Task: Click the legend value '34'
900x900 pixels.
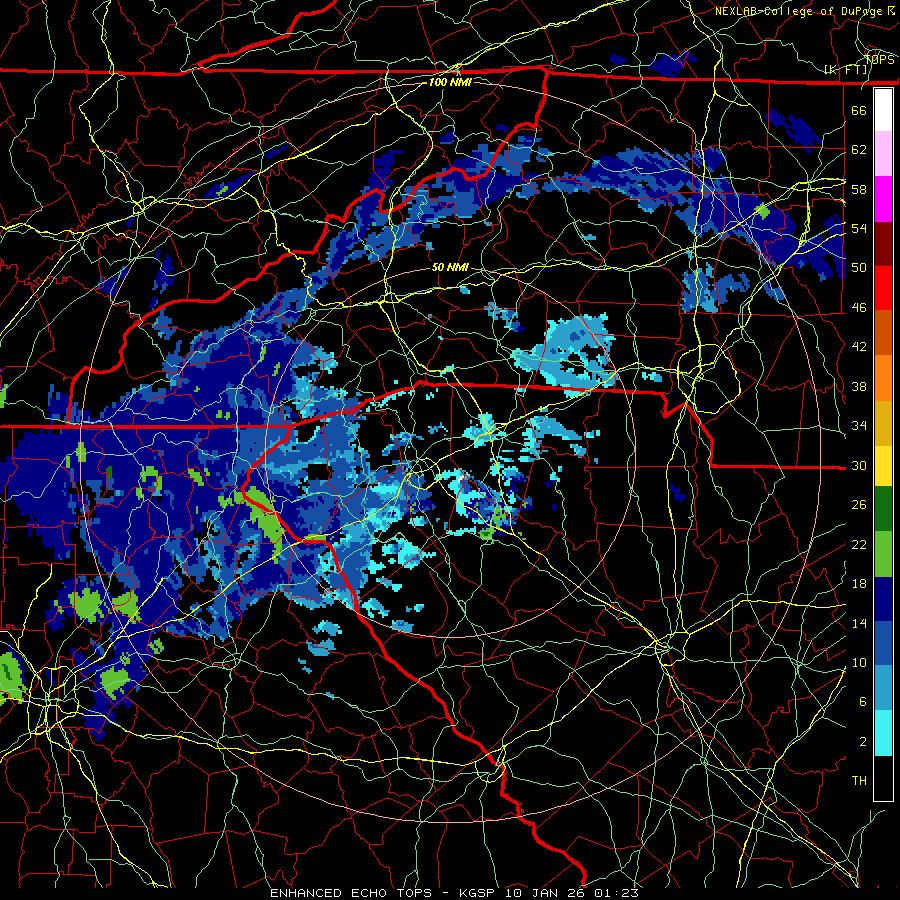Action: (x=859, y=426)
